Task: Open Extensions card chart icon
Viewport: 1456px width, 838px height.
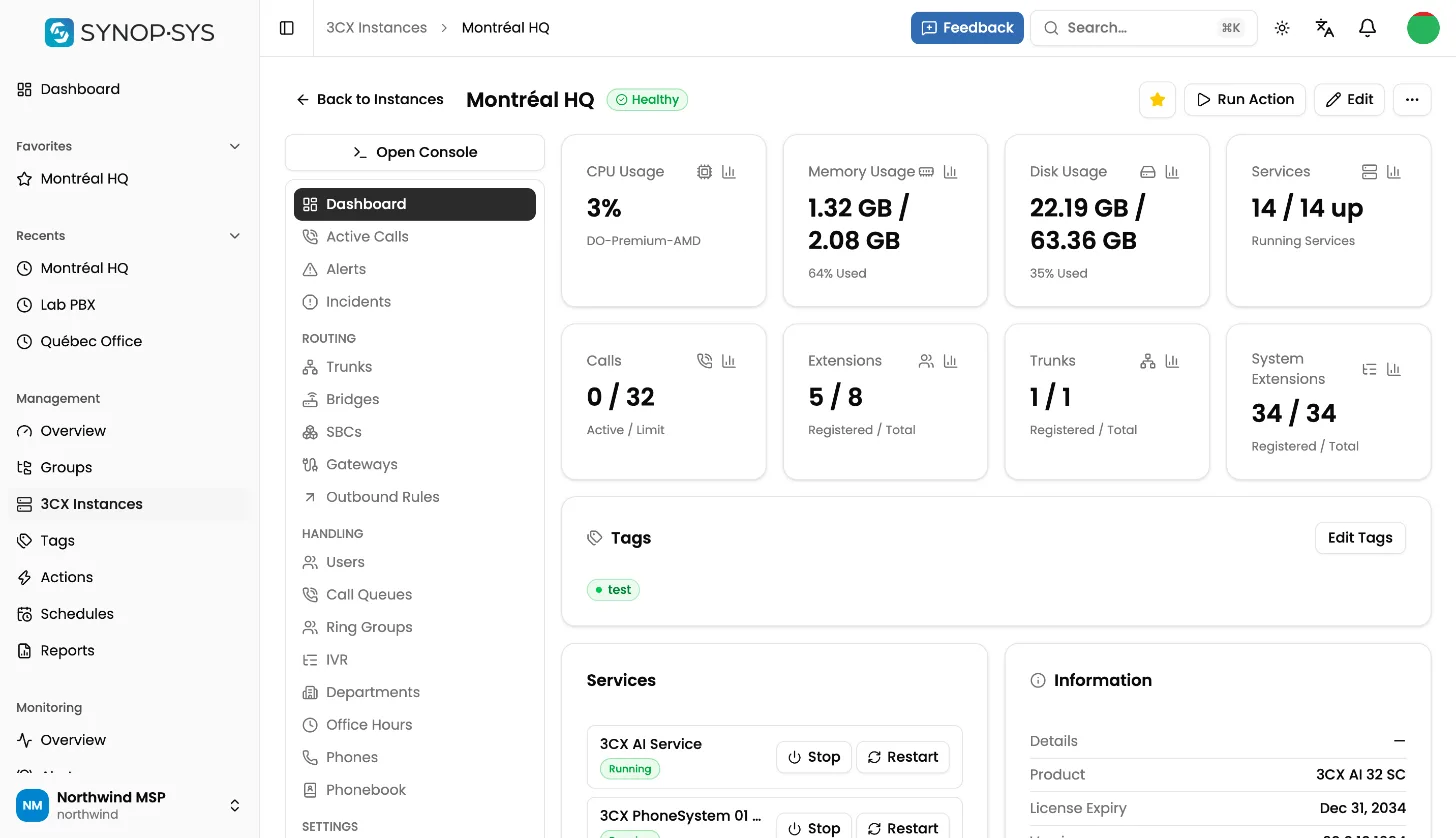Action: [950, 361]
